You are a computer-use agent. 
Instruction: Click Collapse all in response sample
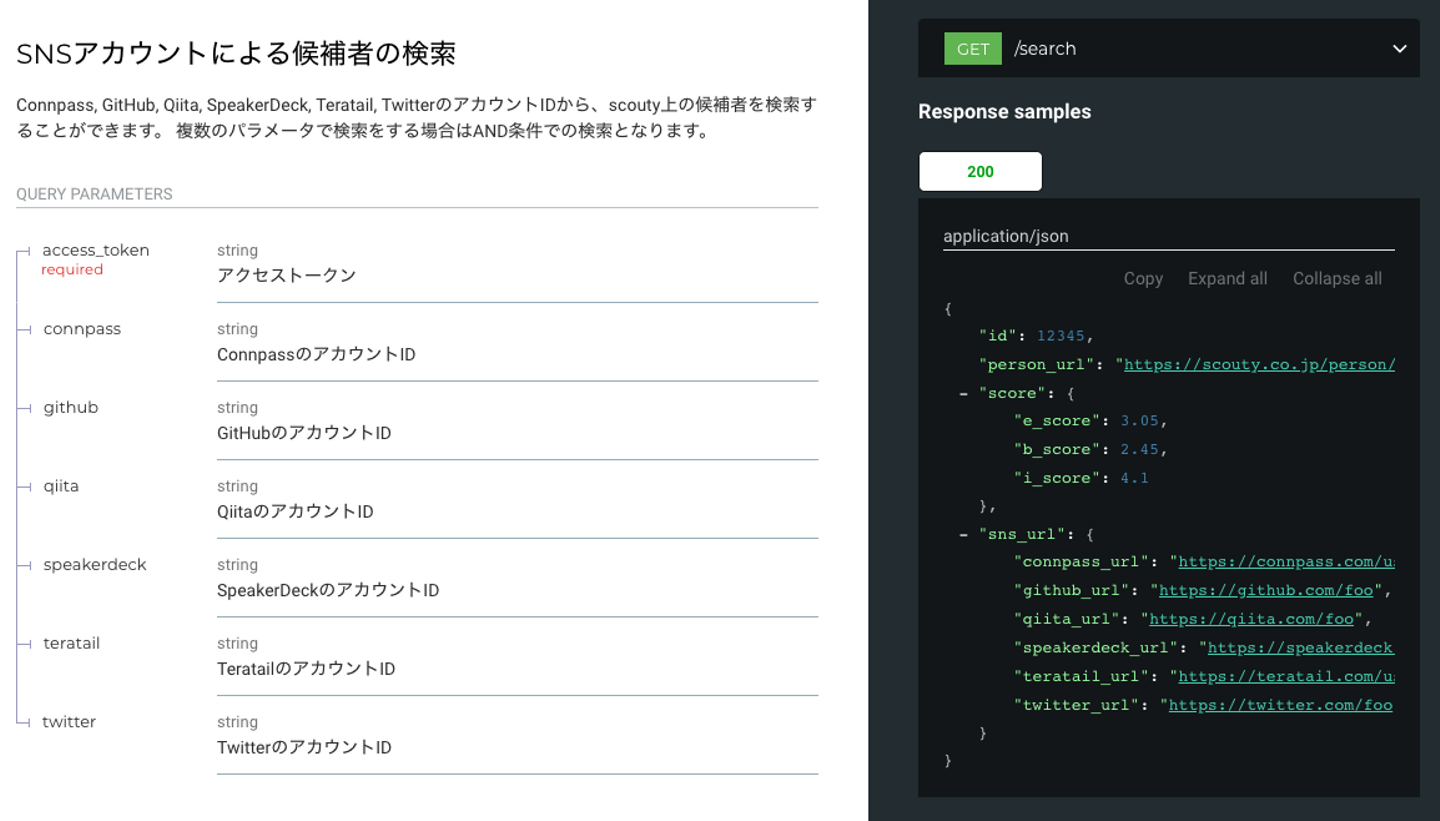(x=1337, y=279)
